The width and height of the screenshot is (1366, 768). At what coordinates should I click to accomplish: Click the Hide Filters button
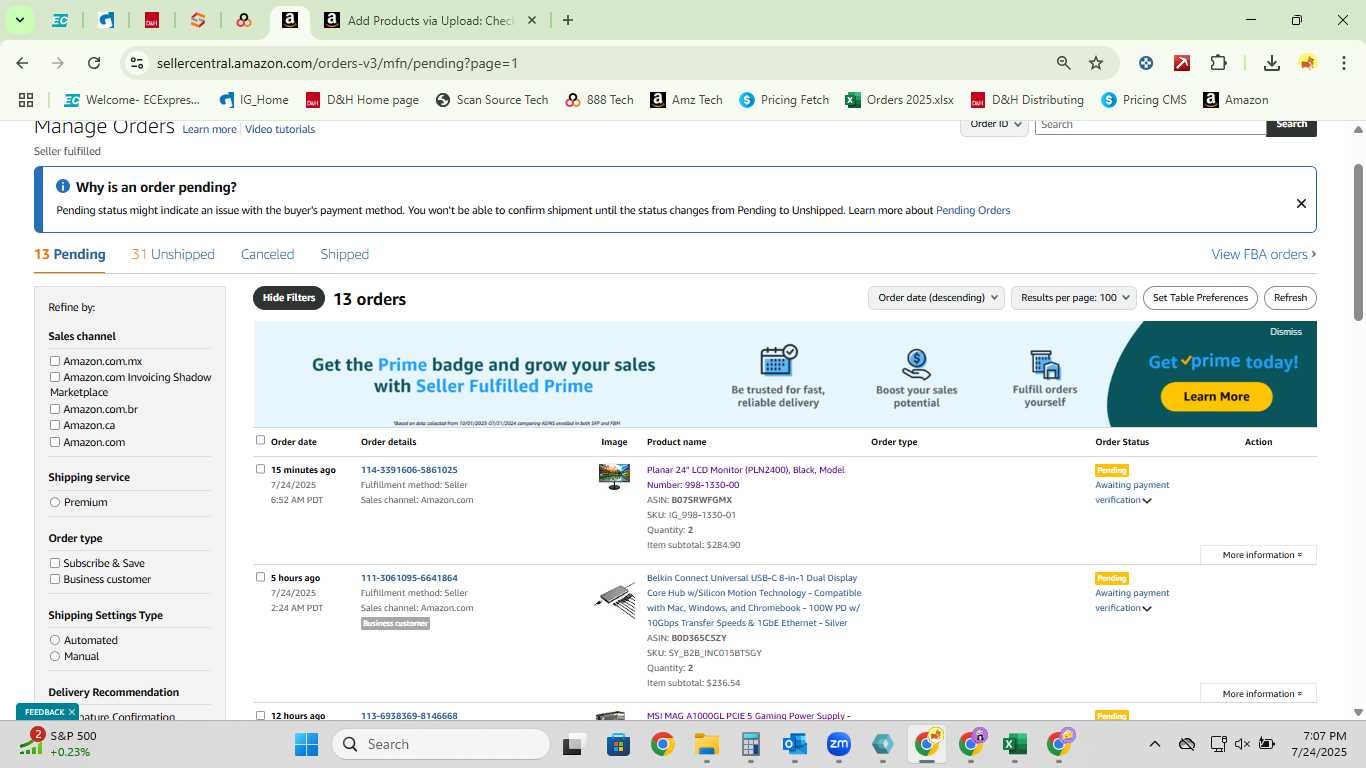289,298
